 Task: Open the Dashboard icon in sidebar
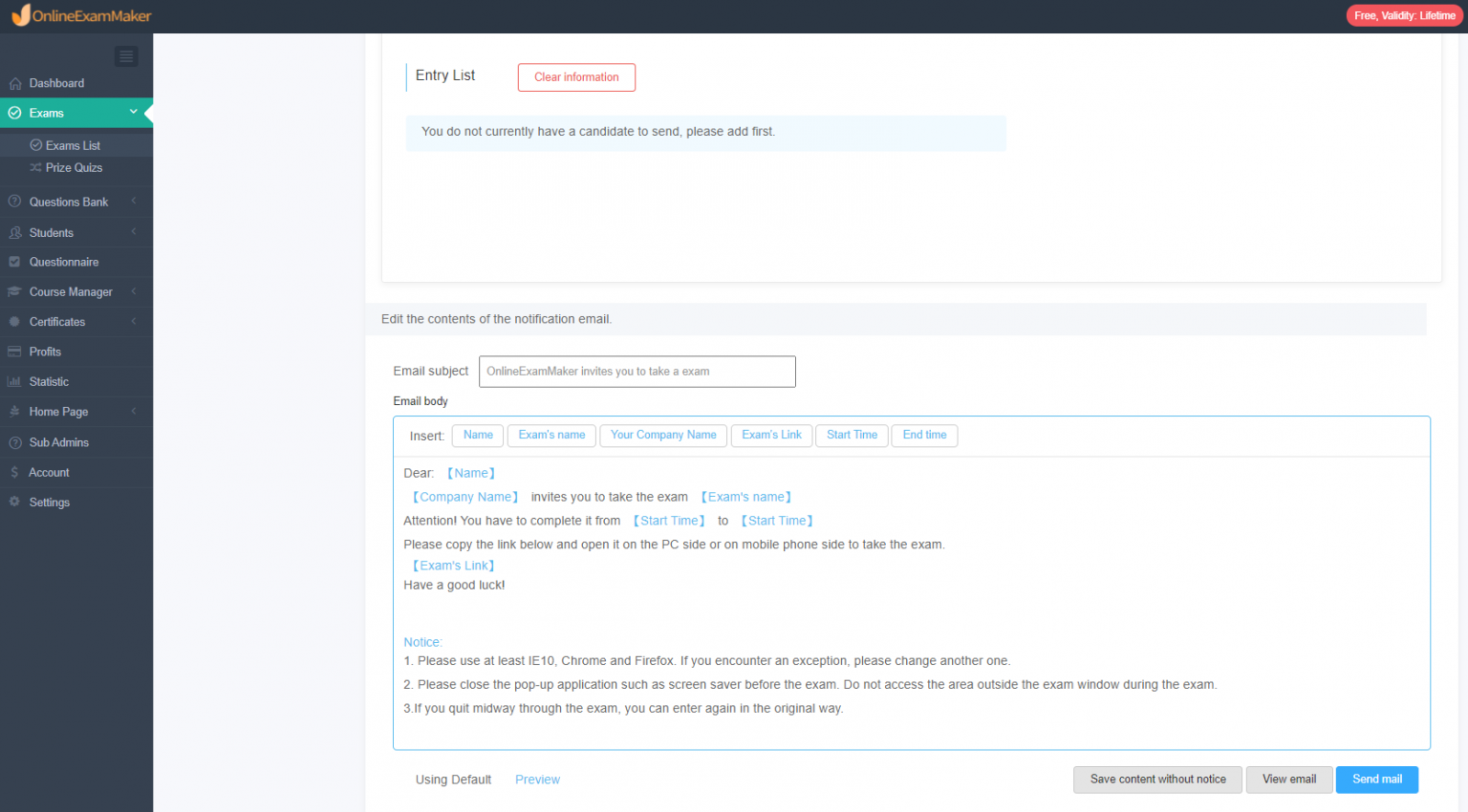(13, 83)
